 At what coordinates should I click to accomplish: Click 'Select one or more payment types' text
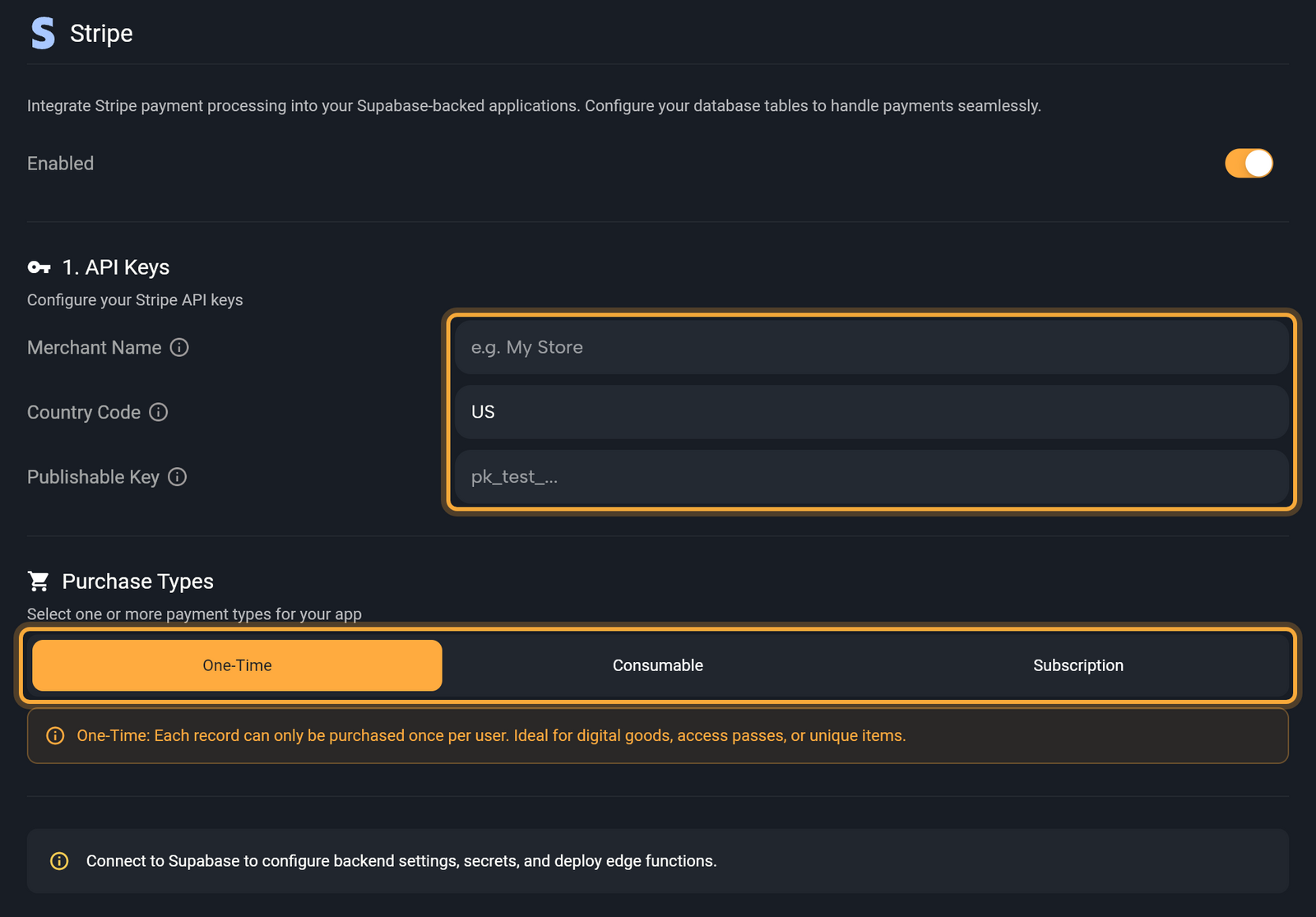pos(194,614)
